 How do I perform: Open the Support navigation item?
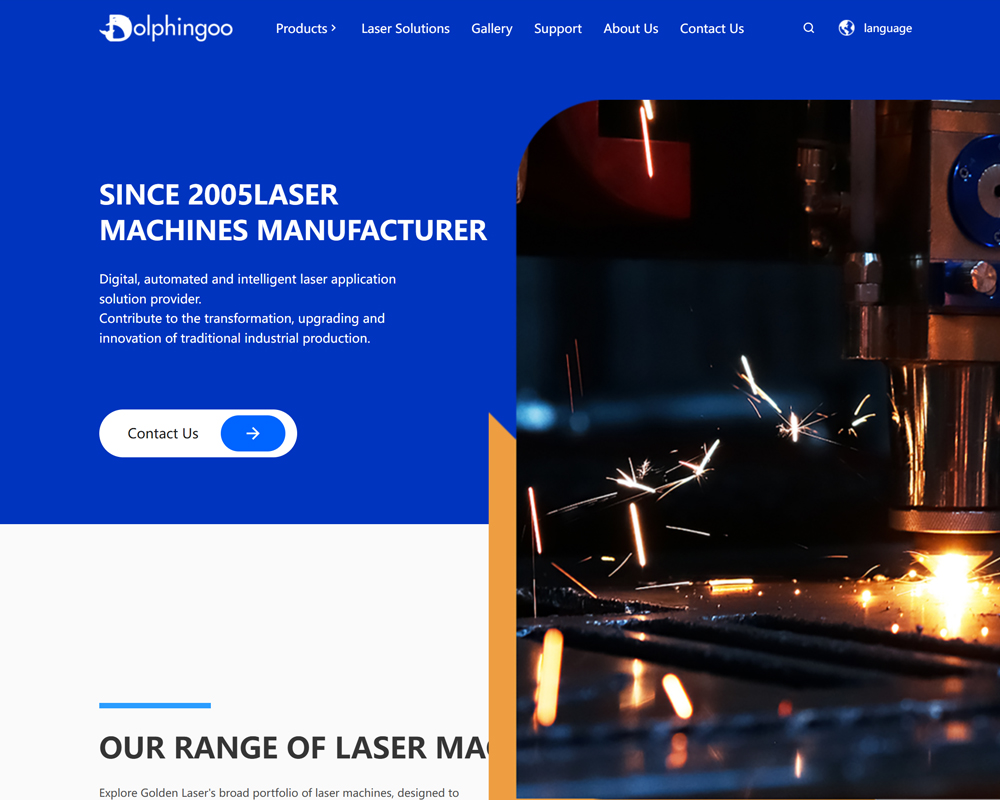click(x=557, y=28)
